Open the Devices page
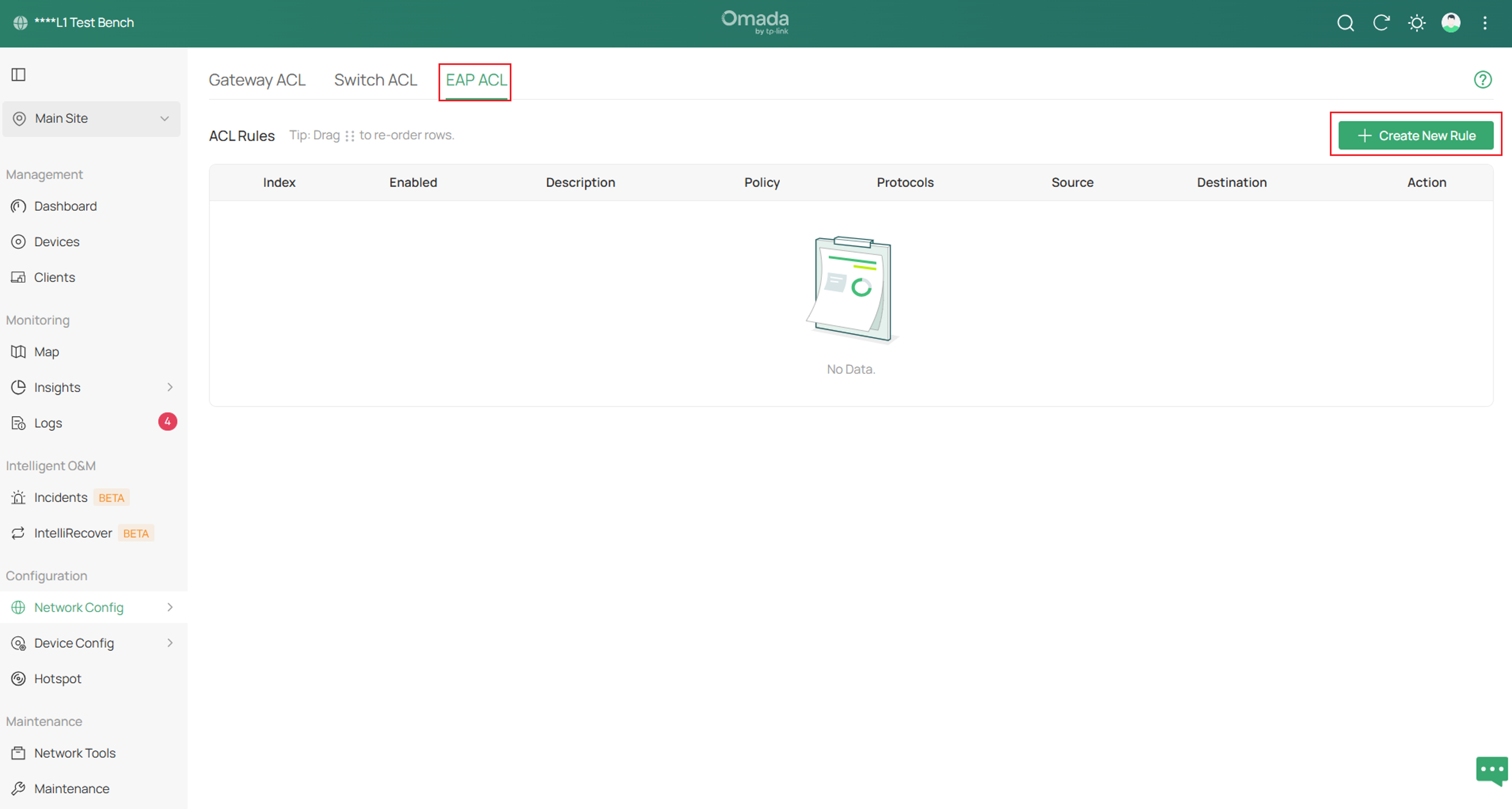This screenshot has height=809, width=1512. 57,242
